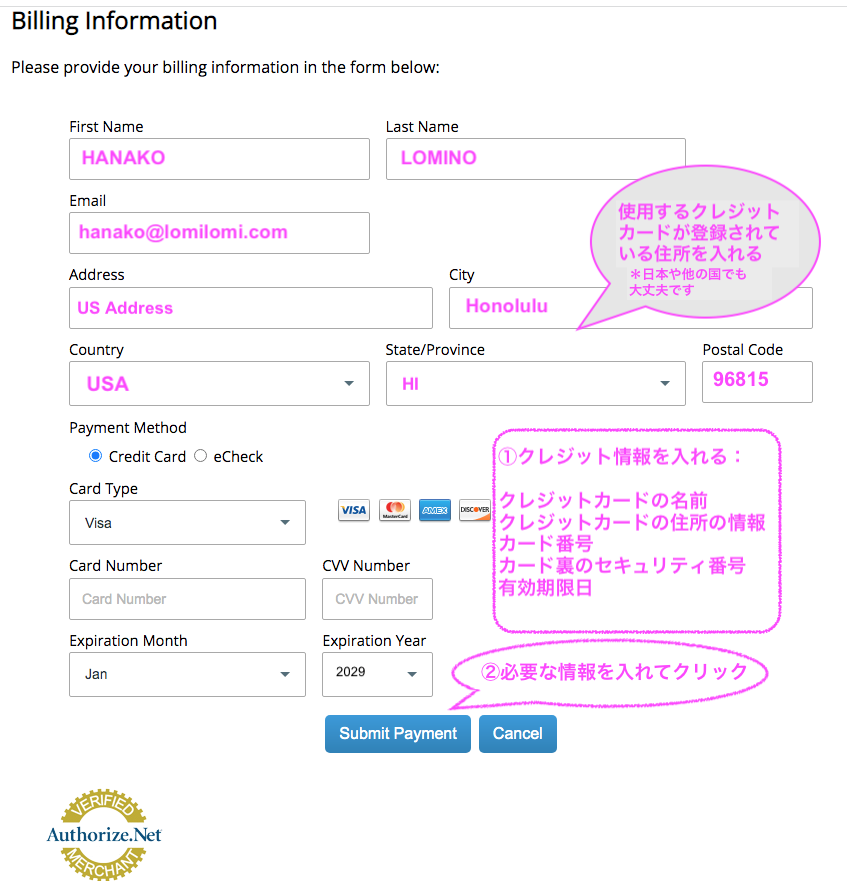Click the Postal Code field showing 96815

[757, 382]
